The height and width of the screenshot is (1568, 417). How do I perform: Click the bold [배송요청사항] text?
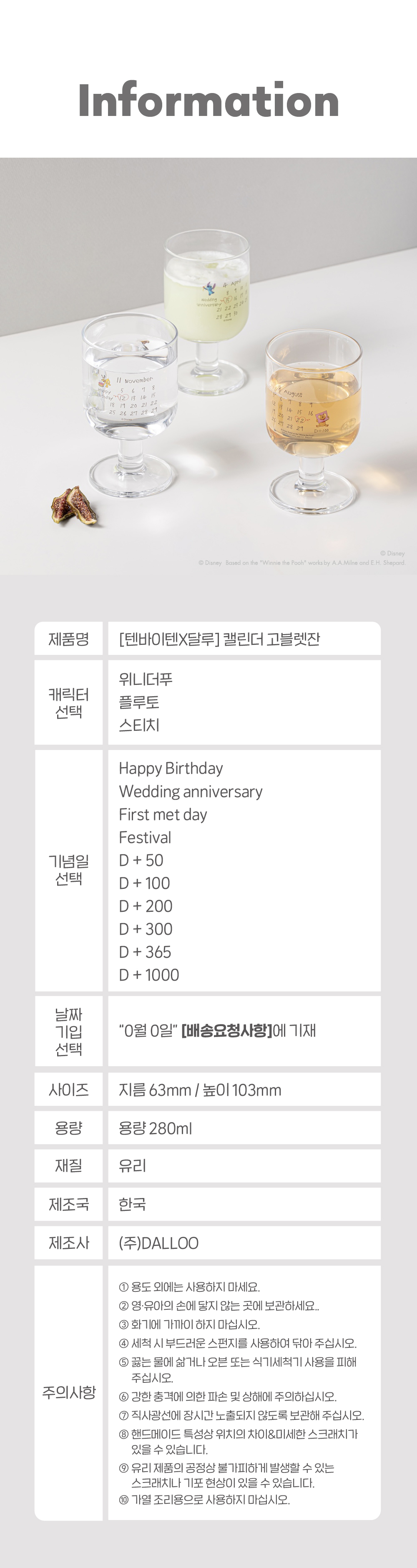click(226, 1030)
